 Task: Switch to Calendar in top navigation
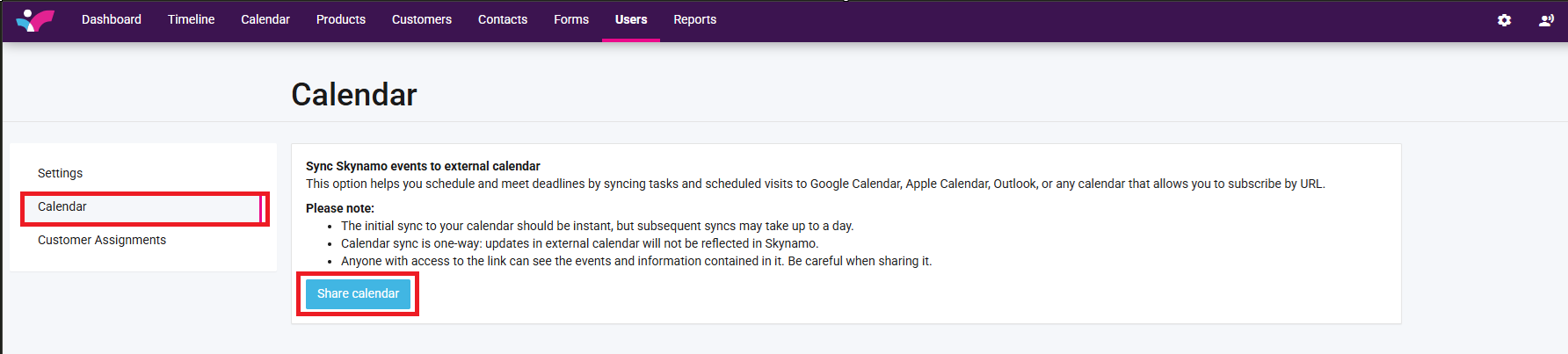(x=265, y=19)
